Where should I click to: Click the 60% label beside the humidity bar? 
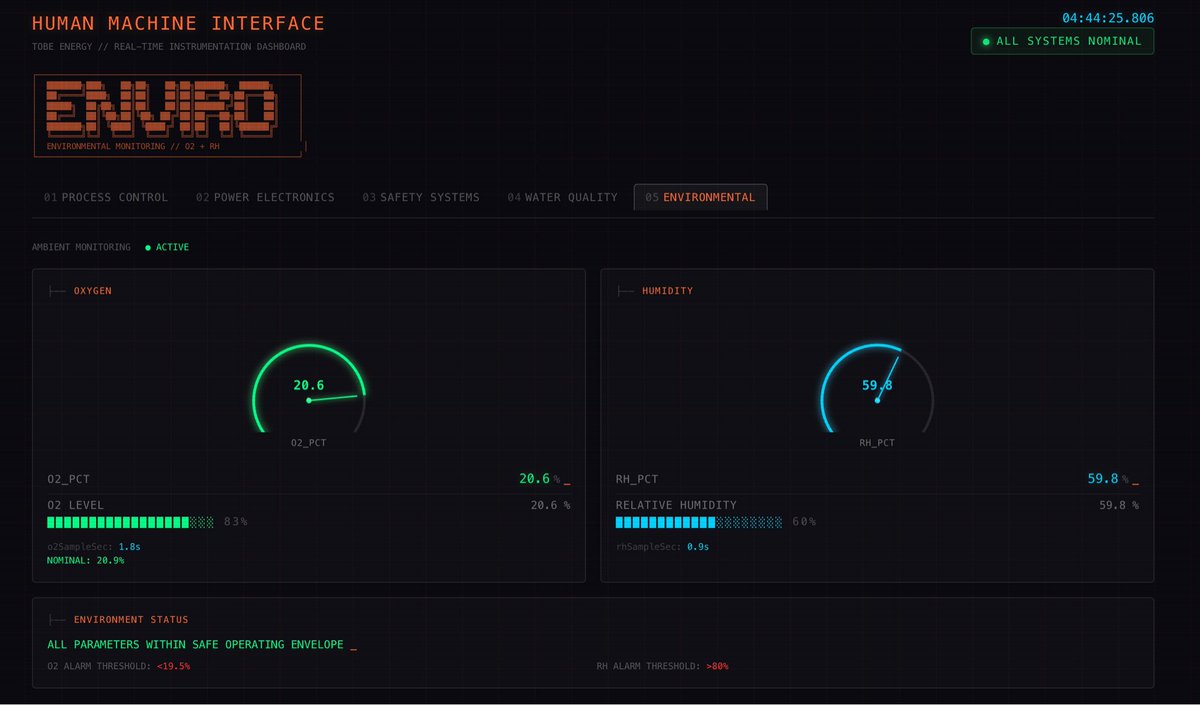804,522
